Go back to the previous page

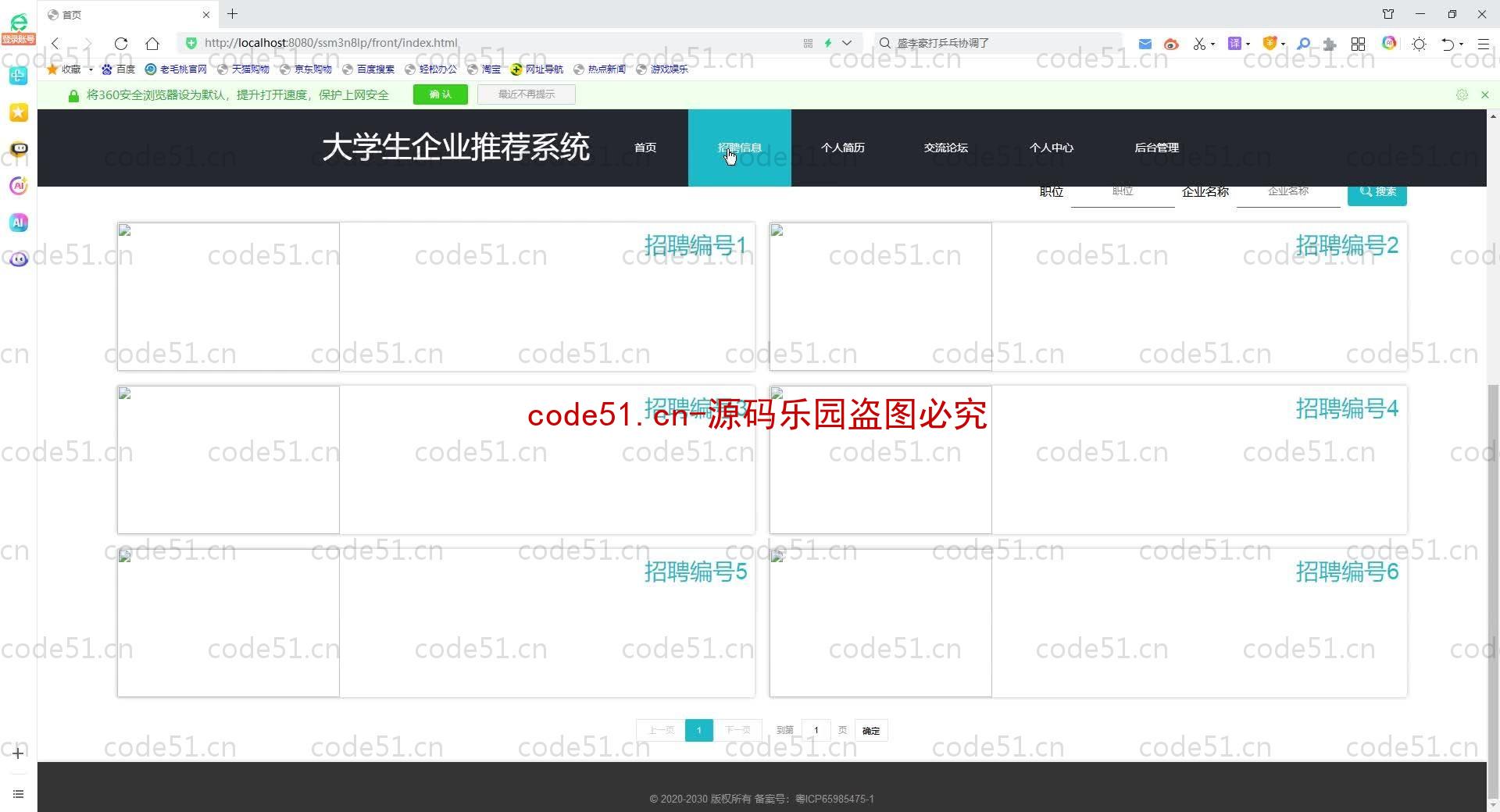(x=55, y=44)
